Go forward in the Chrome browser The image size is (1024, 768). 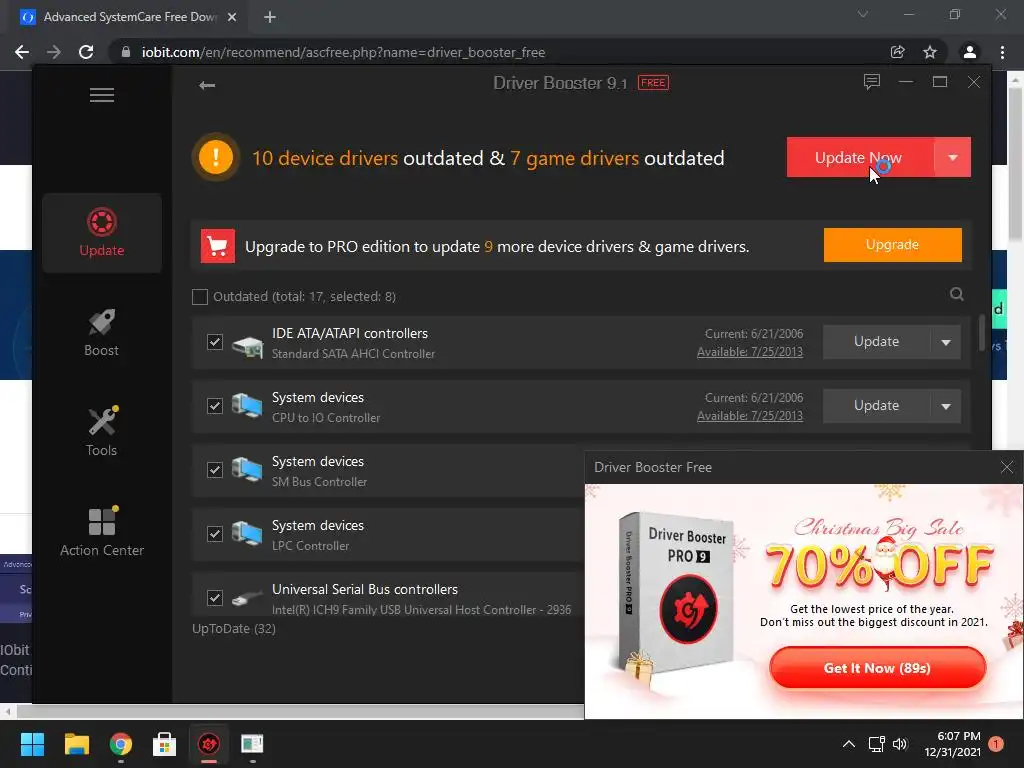[54, 52]
